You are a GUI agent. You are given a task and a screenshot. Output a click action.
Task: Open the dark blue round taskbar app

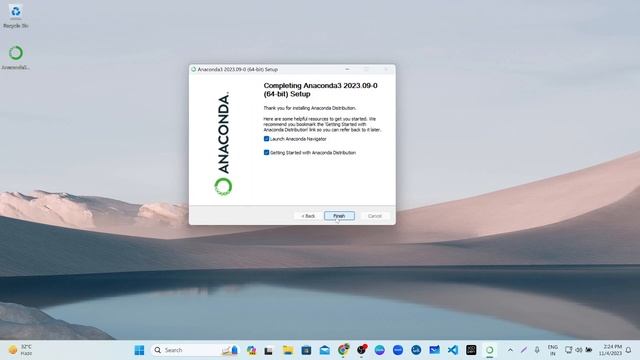(x=416, y=350)
